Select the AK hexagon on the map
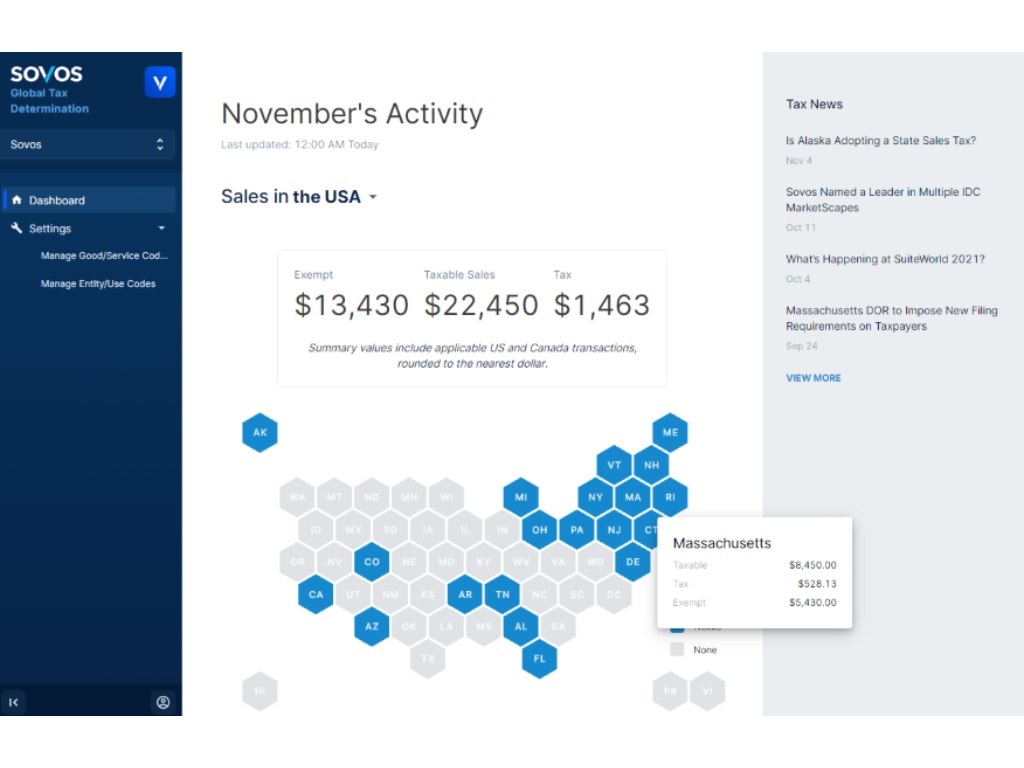Image resolution: width=1024 pixels, height=768 pixels. click(260, 433)
